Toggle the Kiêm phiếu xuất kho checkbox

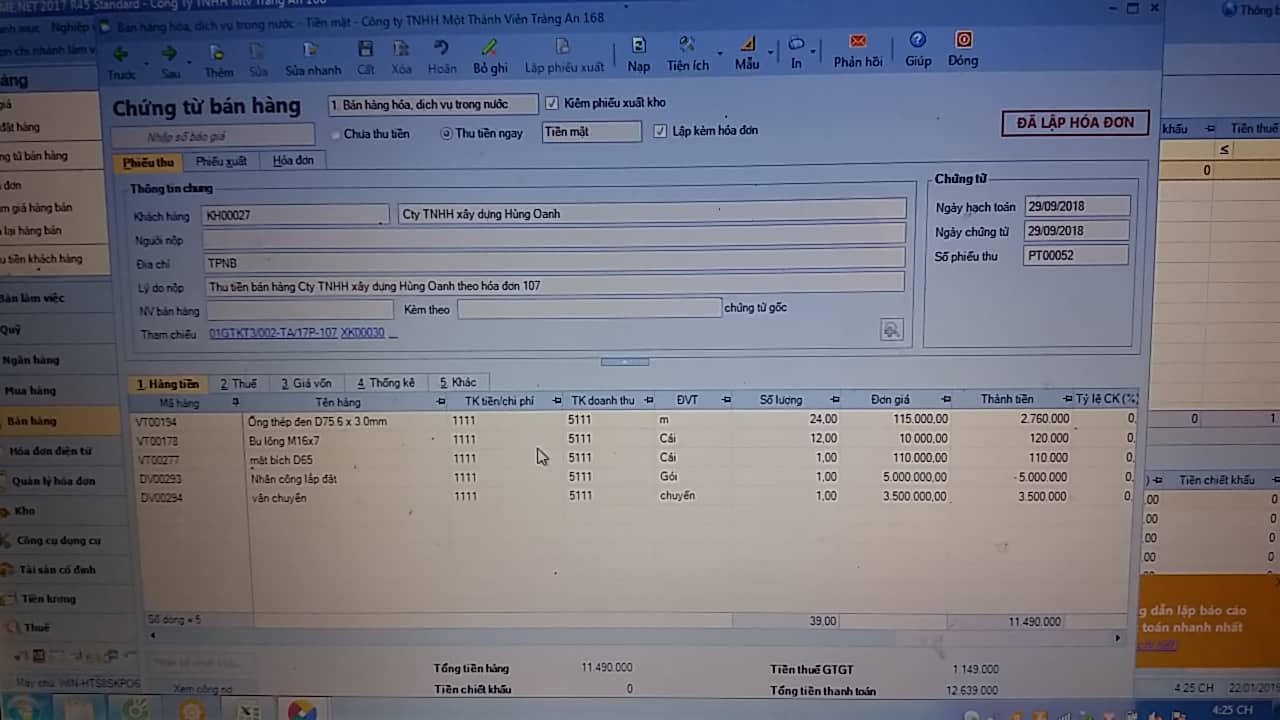(552, 103)
